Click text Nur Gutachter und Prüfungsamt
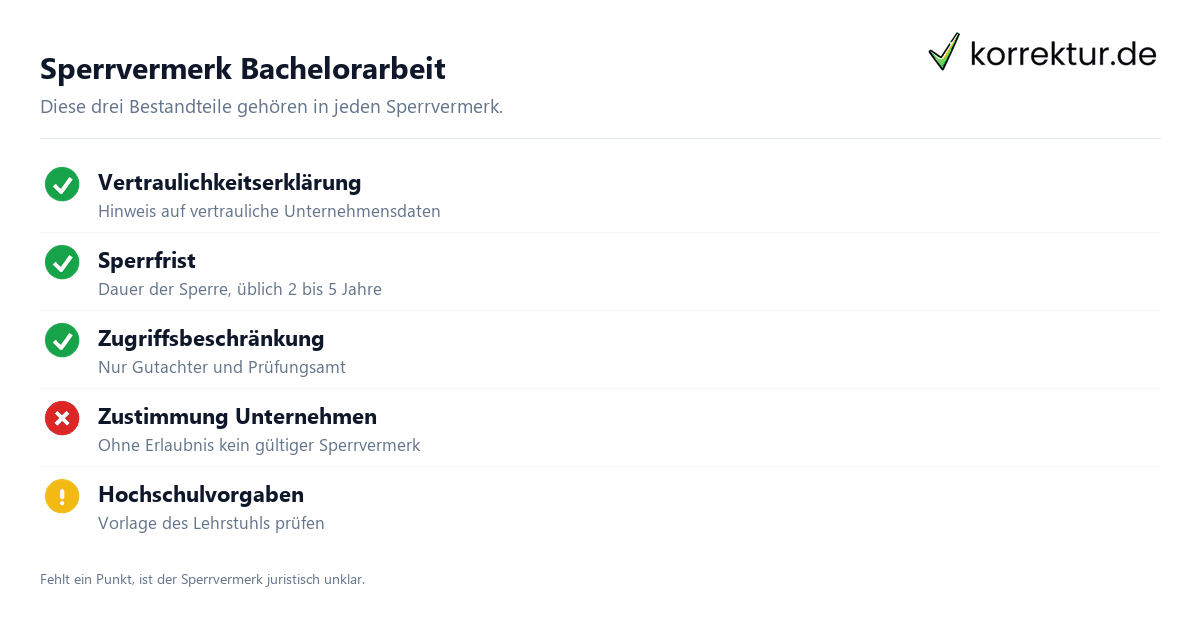1200x630 pixels. [x=222, y=368]
